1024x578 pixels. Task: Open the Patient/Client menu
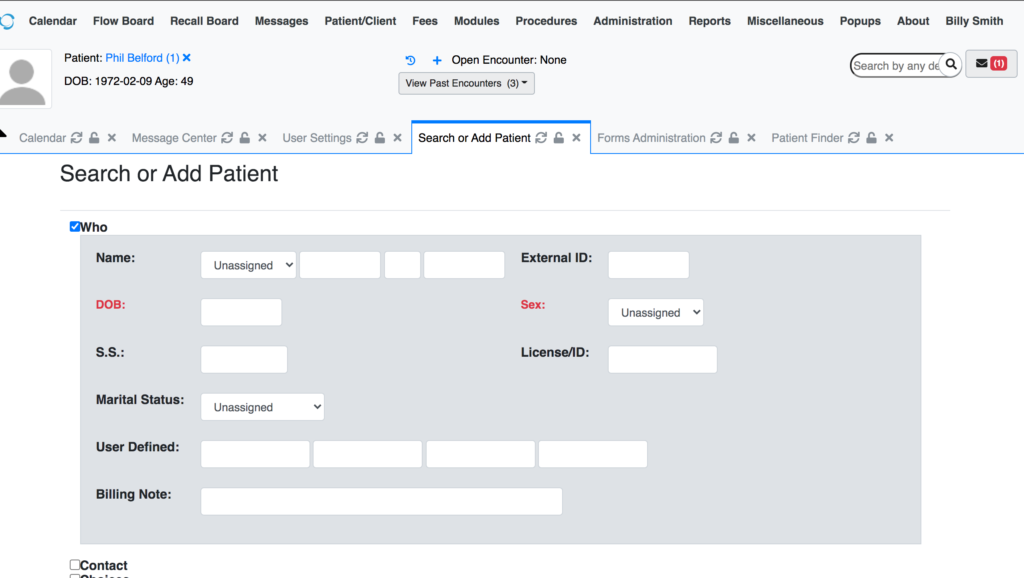[x=360, y=21]
